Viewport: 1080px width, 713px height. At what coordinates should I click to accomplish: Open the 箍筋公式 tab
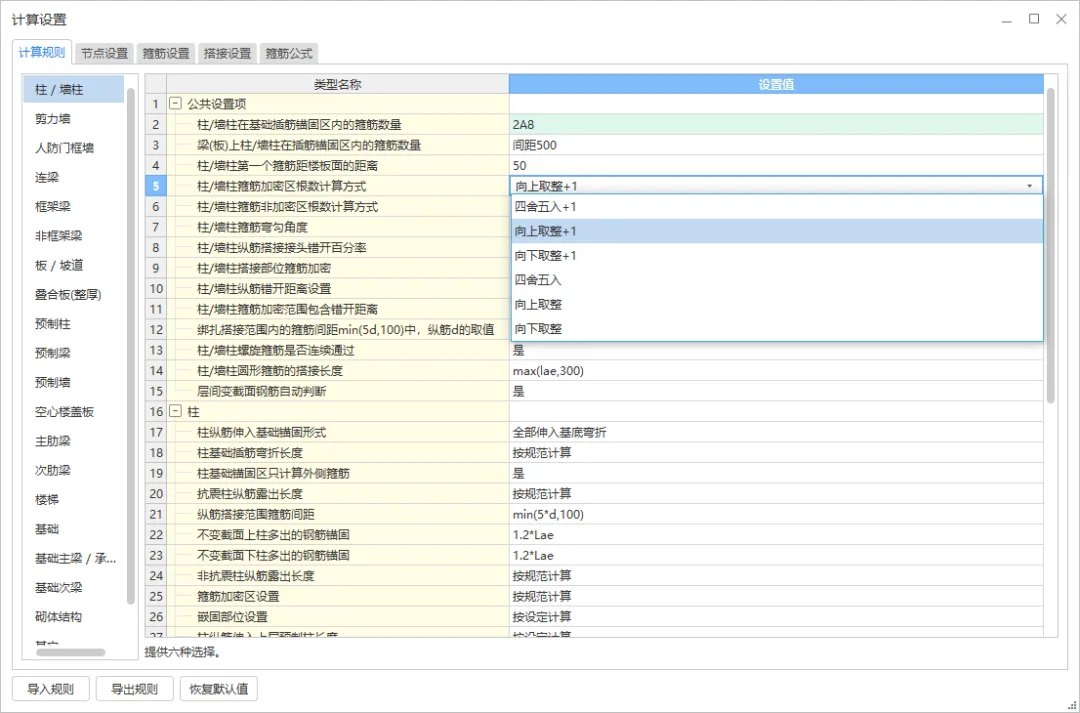pos(289,54)
